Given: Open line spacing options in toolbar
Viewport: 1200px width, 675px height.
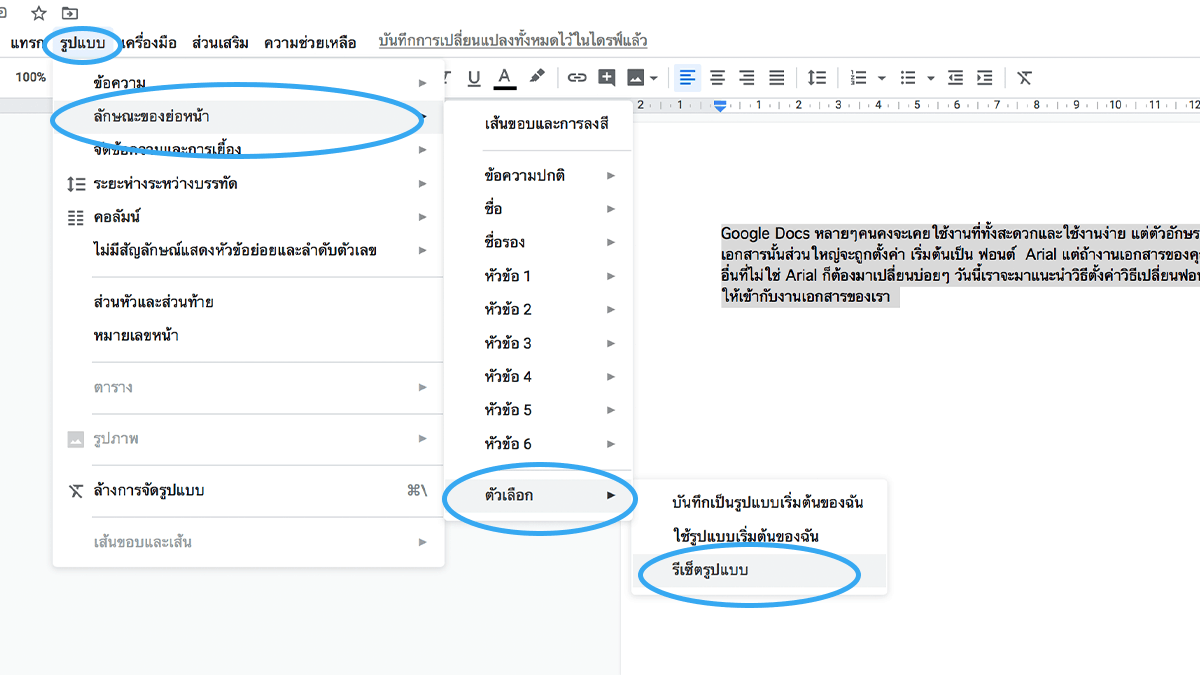Looking at the screenshot, I should (816, 77).
